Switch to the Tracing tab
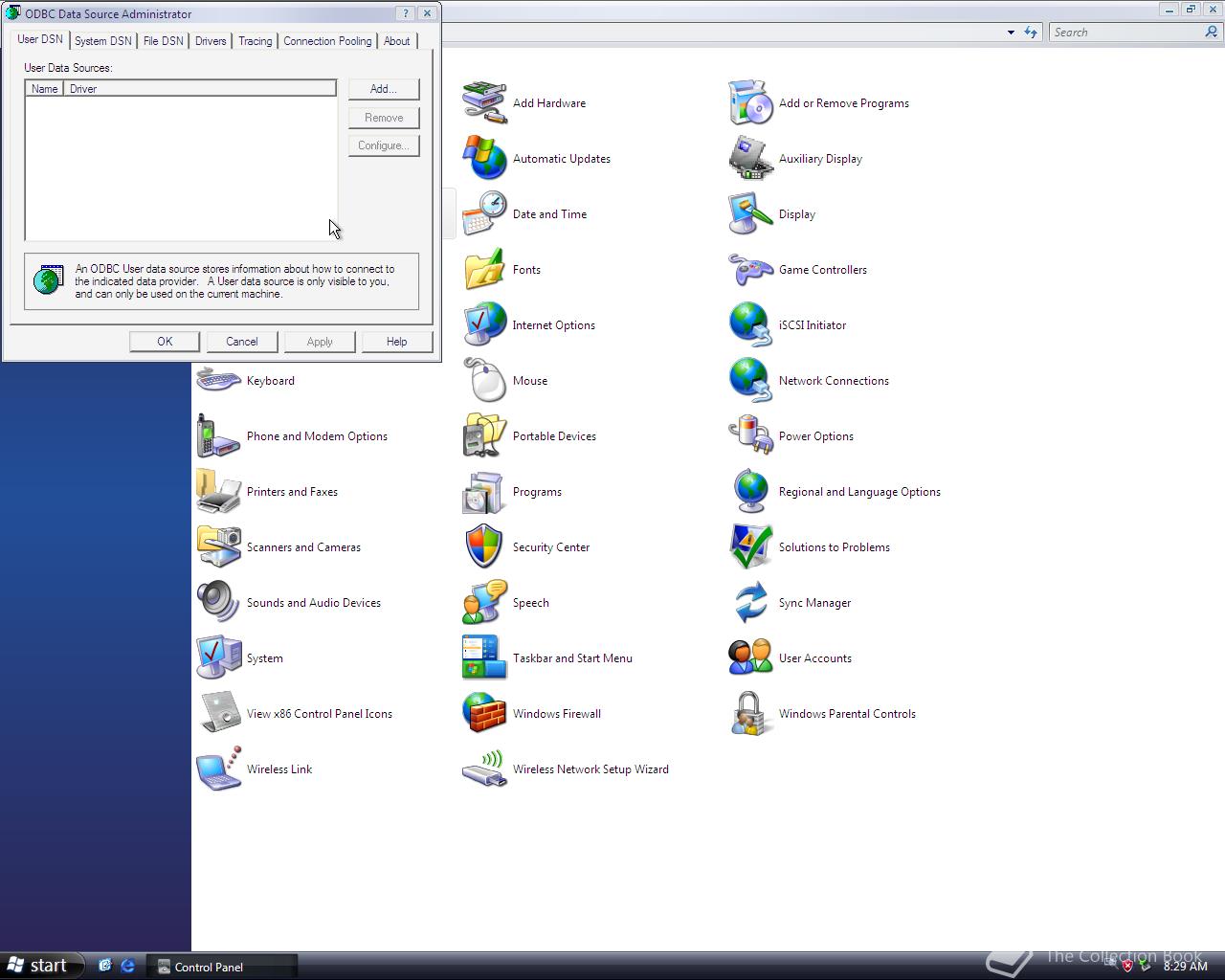 click(x=255, y=41)
